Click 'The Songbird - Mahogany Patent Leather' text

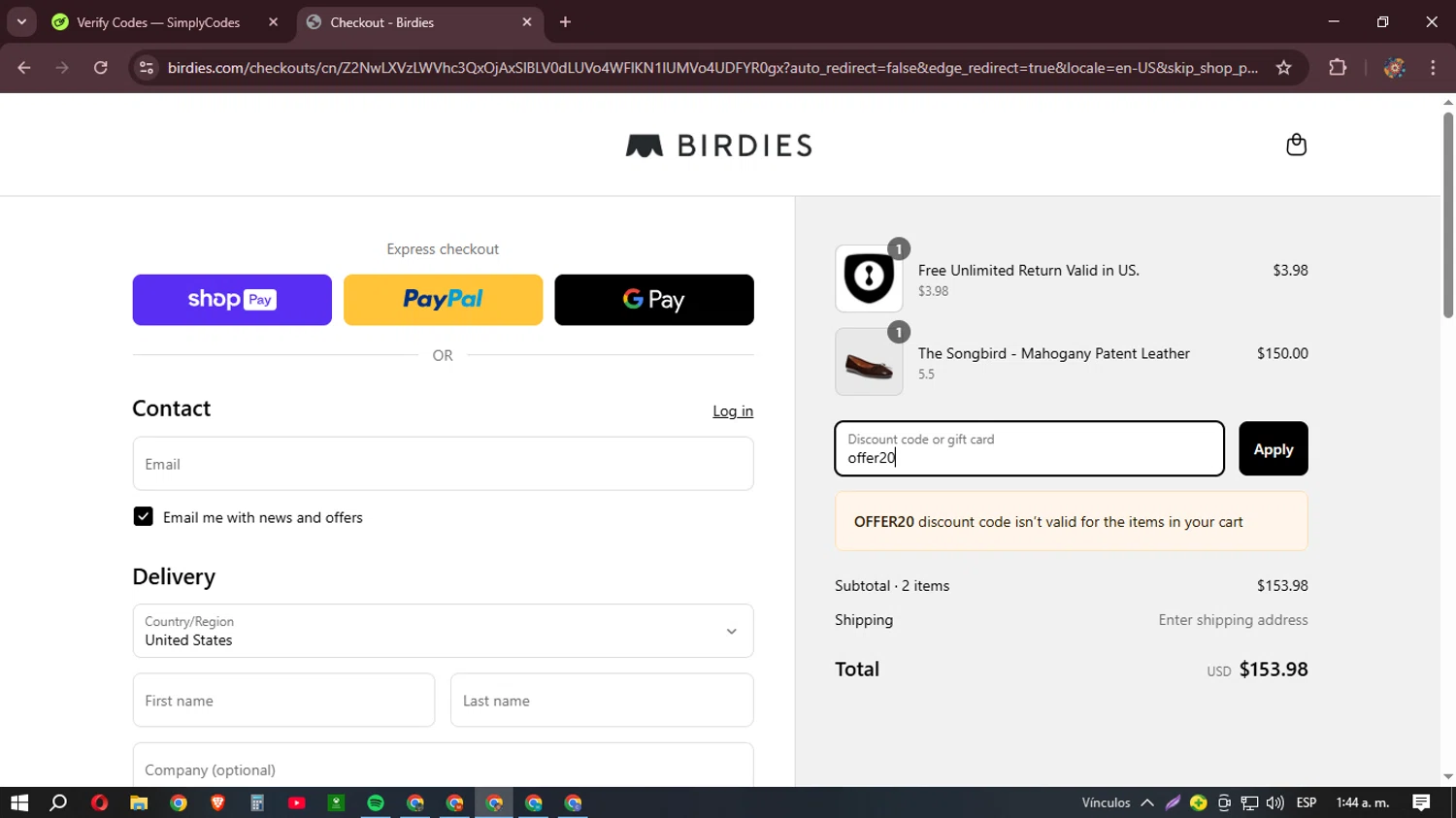click(x=1054, y=353)
